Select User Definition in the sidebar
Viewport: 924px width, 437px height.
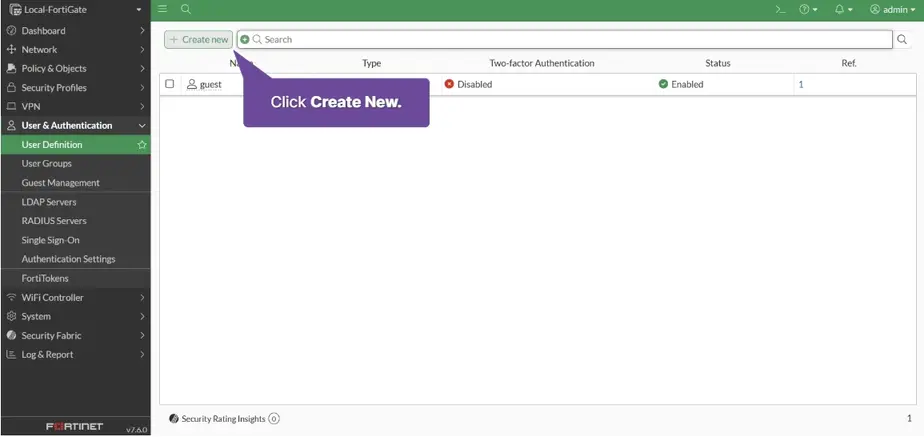click(75, 144)
